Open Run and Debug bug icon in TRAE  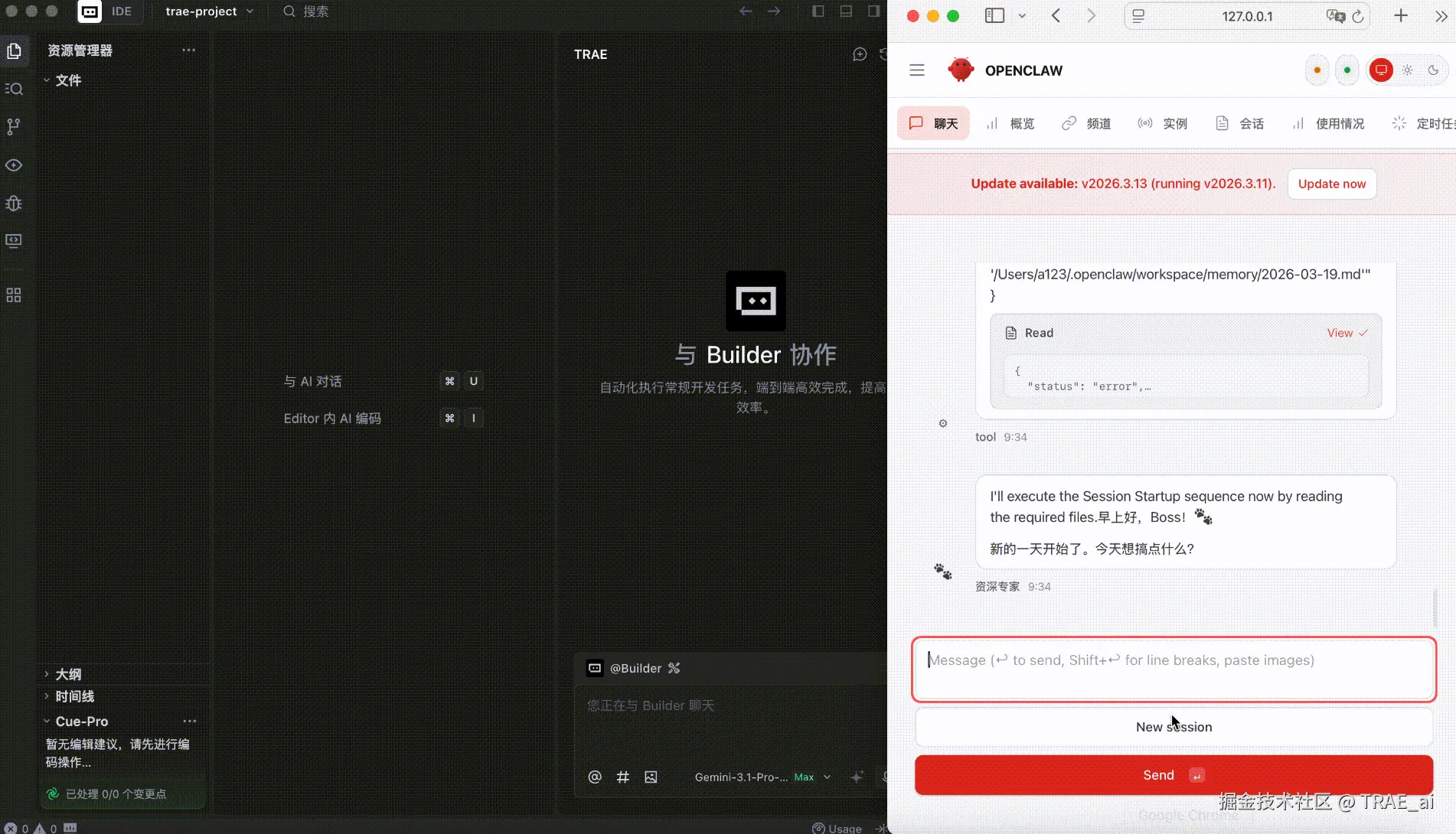[14, 203]
